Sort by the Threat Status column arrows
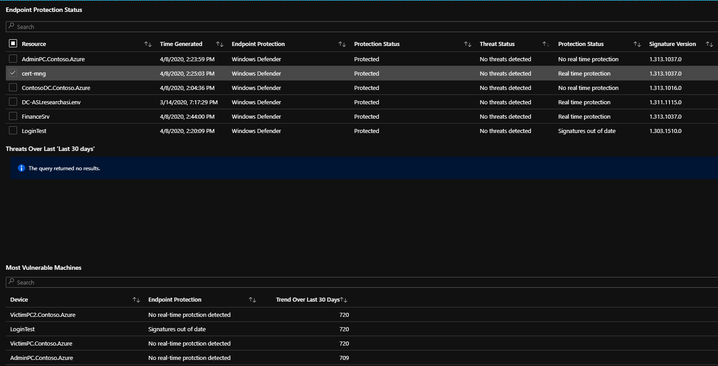 (x=545, y=44)
